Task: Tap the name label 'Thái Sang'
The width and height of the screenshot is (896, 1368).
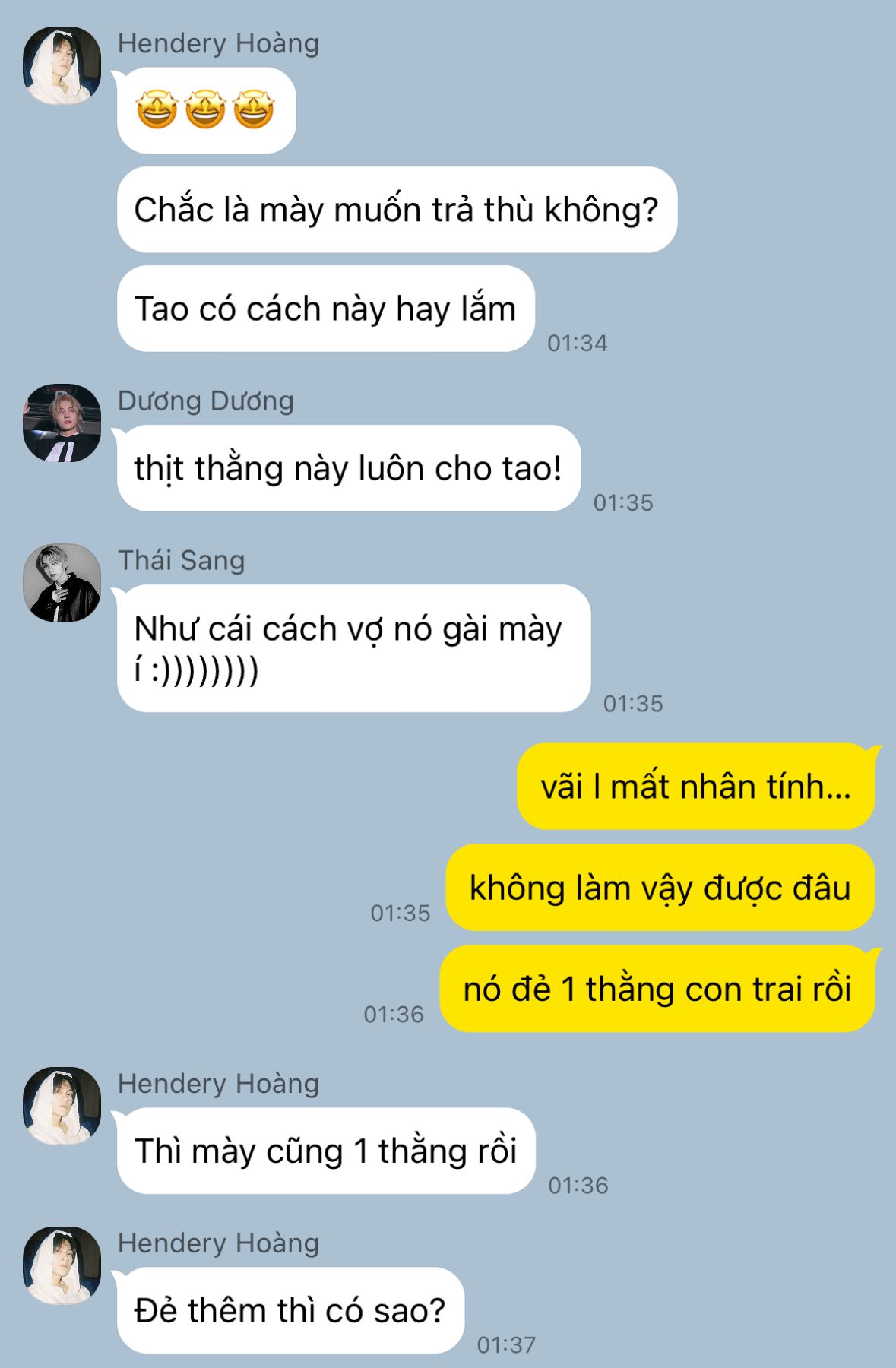Action: tap(181, 560)
